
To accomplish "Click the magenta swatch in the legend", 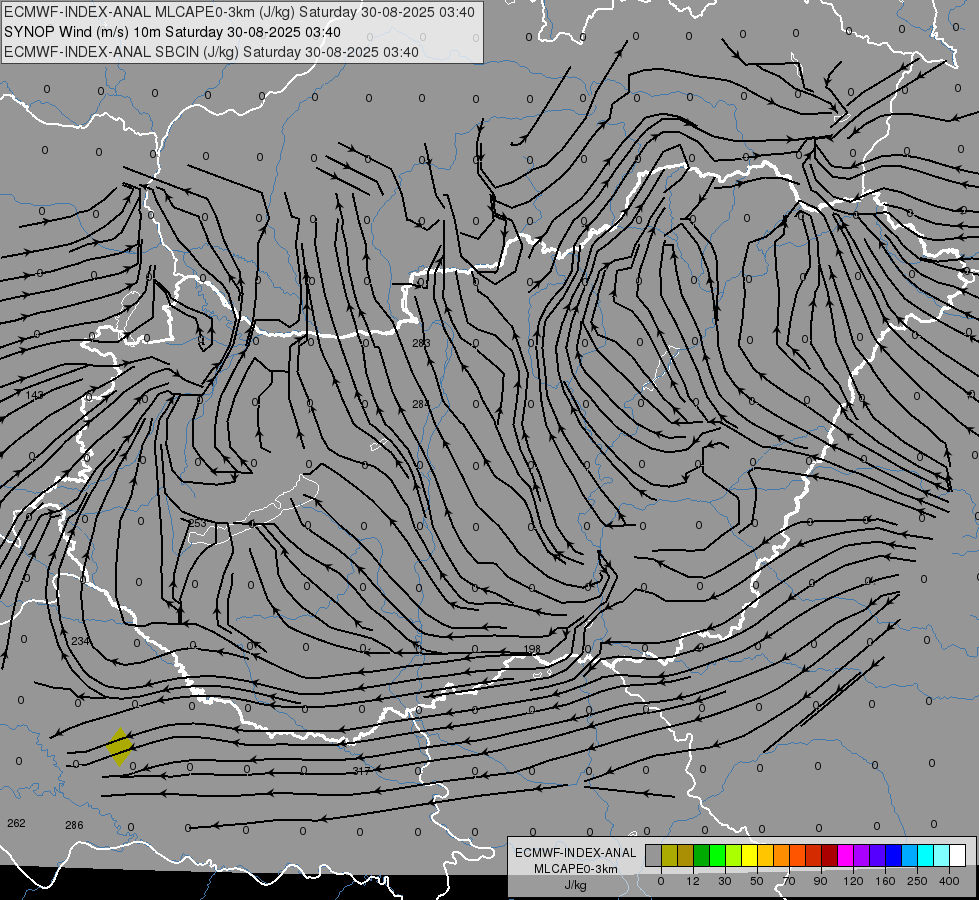I will point(845,856).
